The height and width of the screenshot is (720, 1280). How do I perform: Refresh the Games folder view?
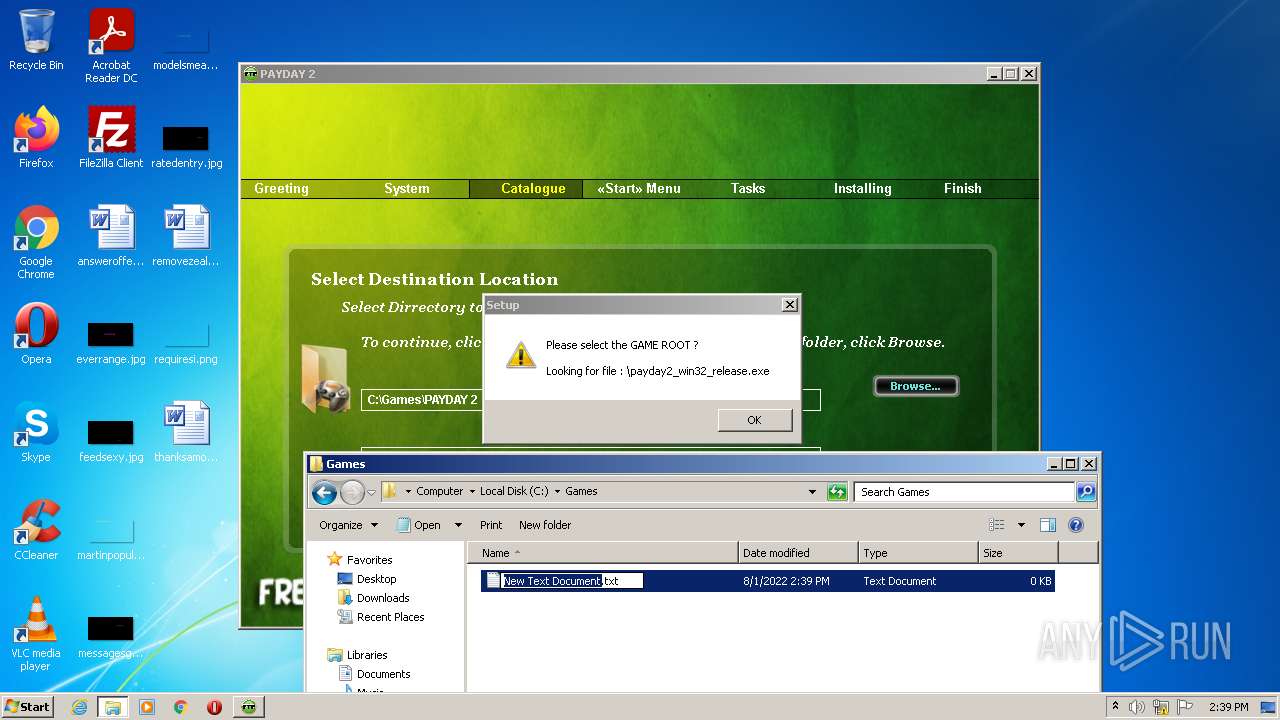click(x=837, y=492)
